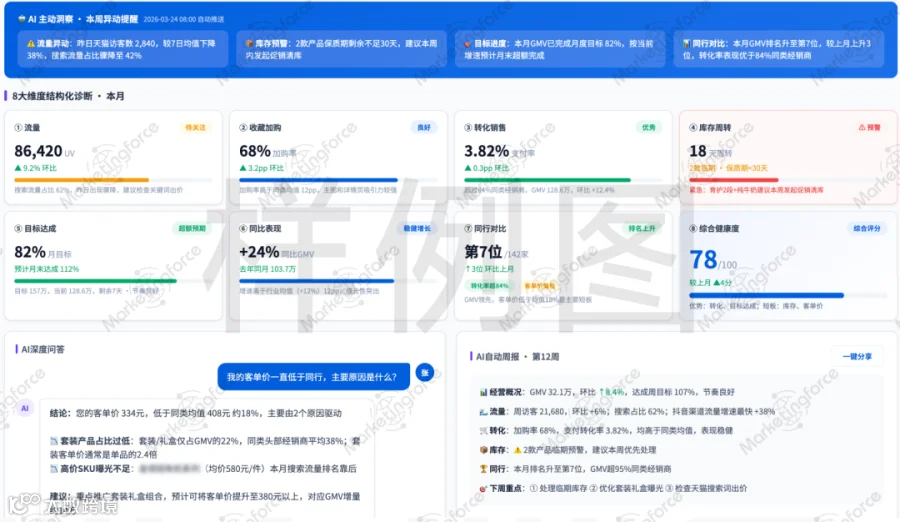The image size is (900, 522).
Task: Click the blue progress bar in 综合健康度 card
Action: [x=767, y=296]
